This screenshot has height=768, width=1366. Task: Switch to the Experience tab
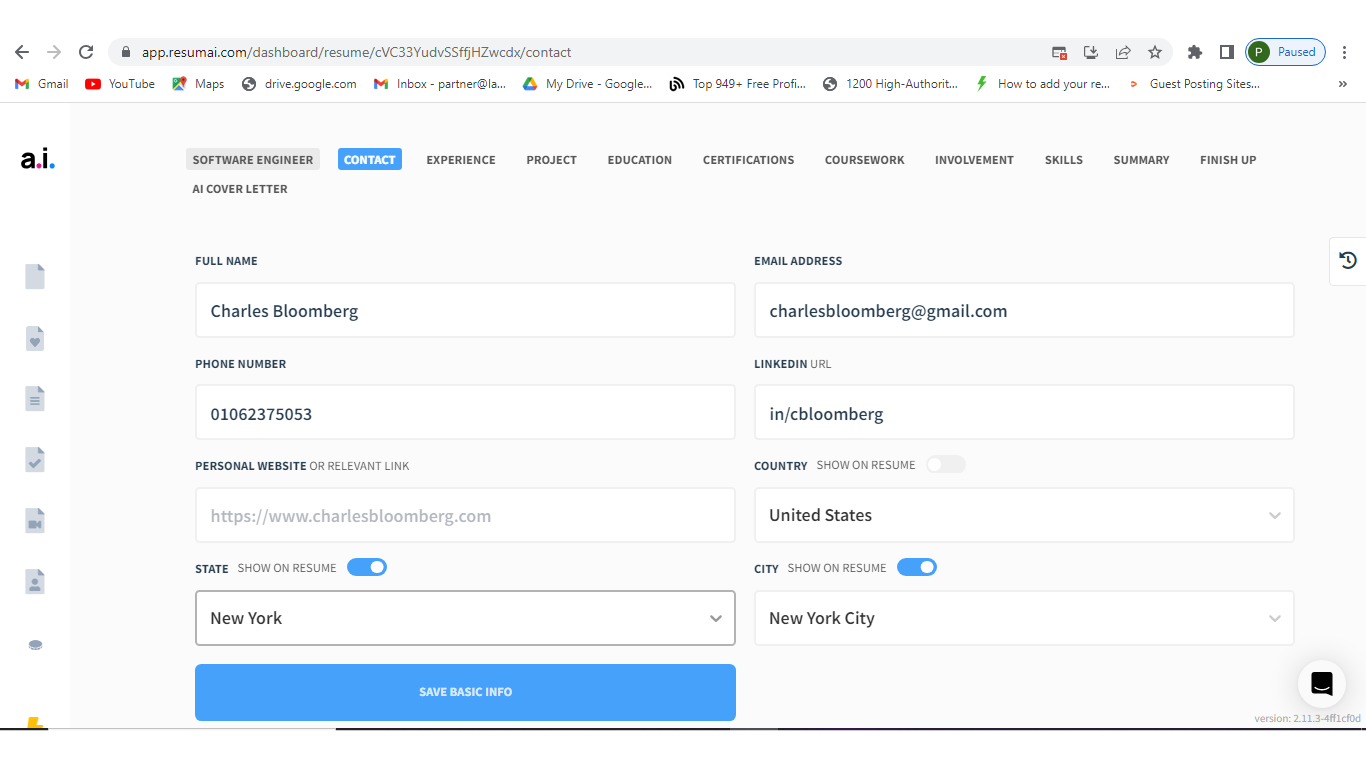click(461, 160)
